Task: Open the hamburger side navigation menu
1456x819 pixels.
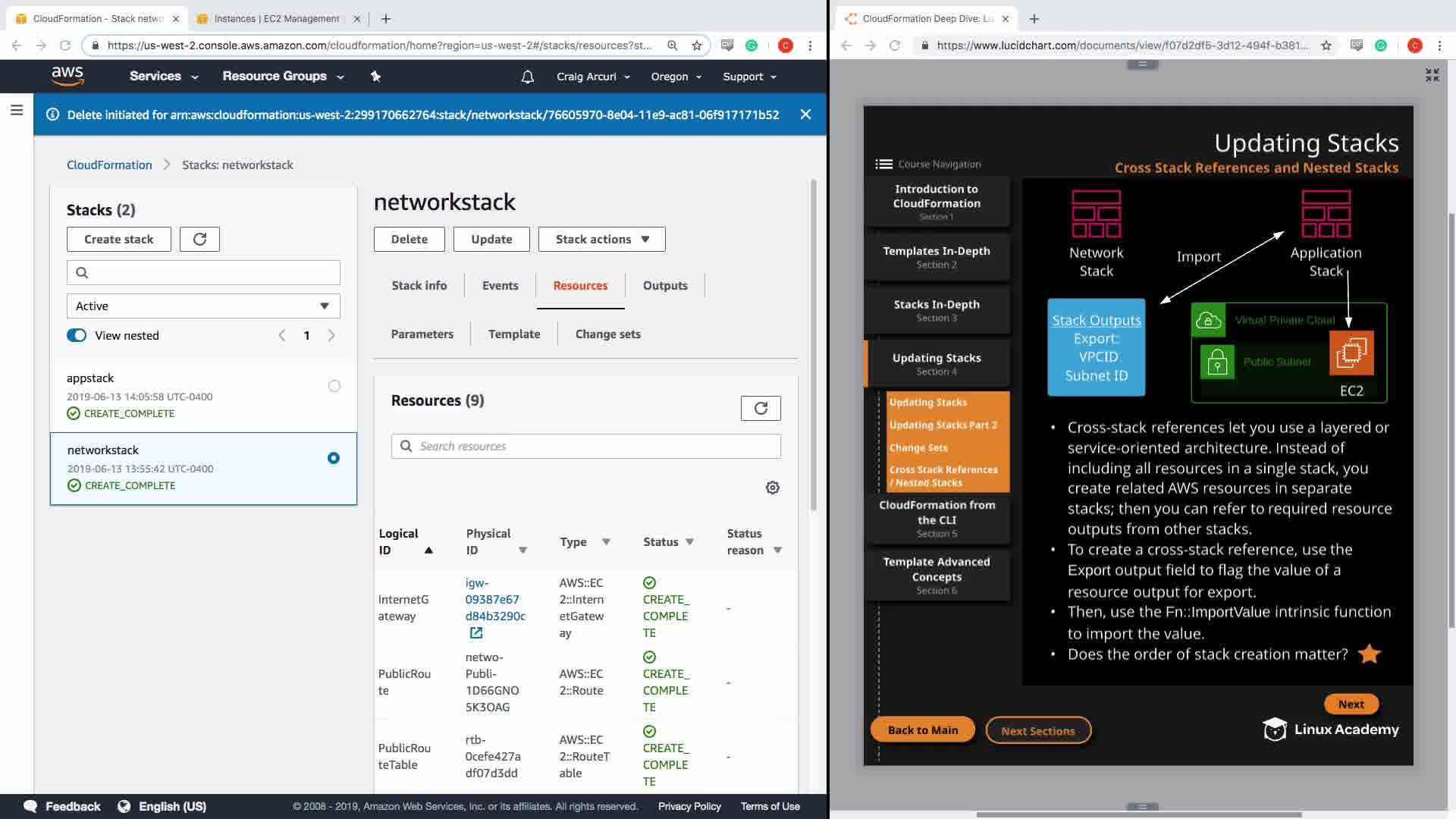Action: [17, 111]
